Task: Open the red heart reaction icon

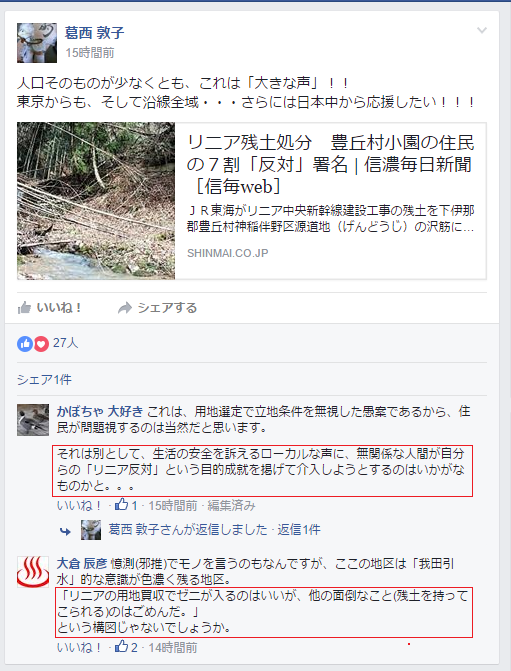Action: click(x=41, y=344)
